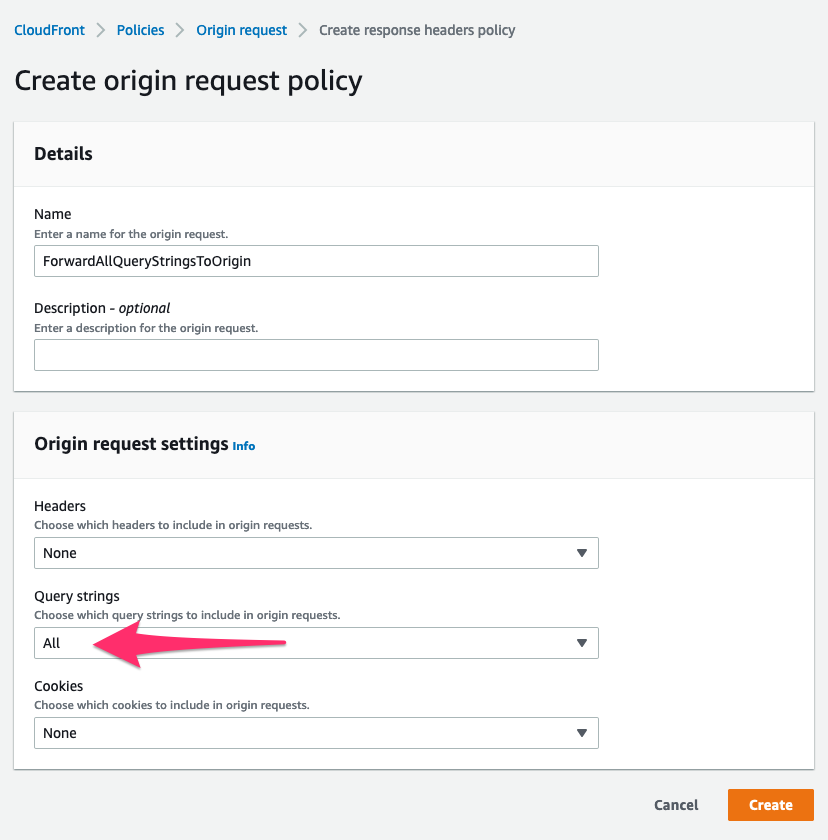Open the Query strings dropdown
Screen dimensions: 828x840
(316, 643)
